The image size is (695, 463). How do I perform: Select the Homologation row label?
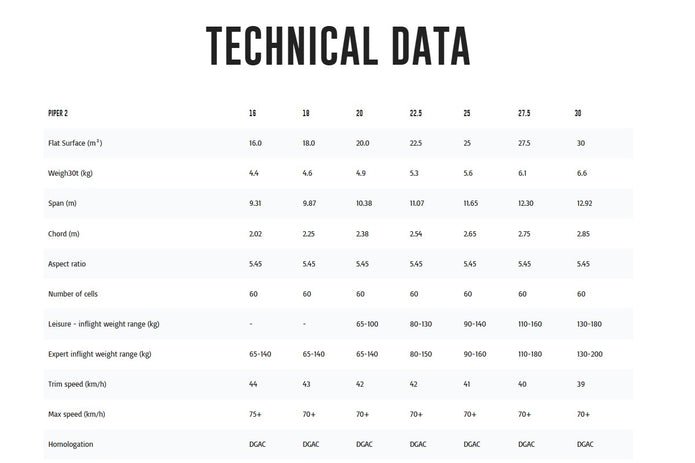70,444
